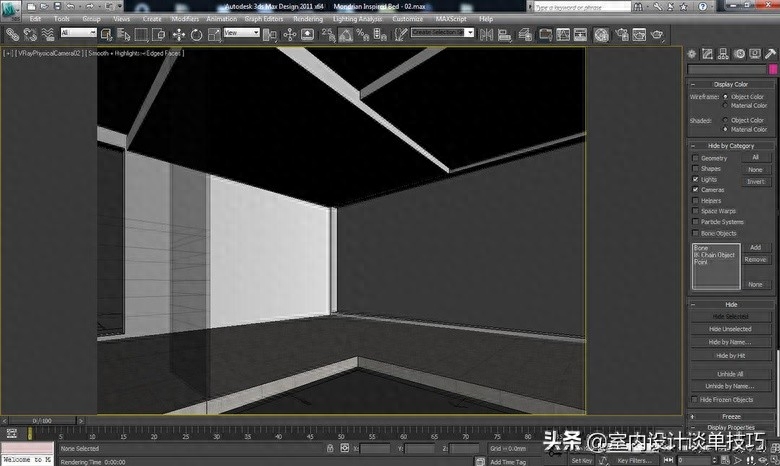Click the object color swatch

coord(773,69)
